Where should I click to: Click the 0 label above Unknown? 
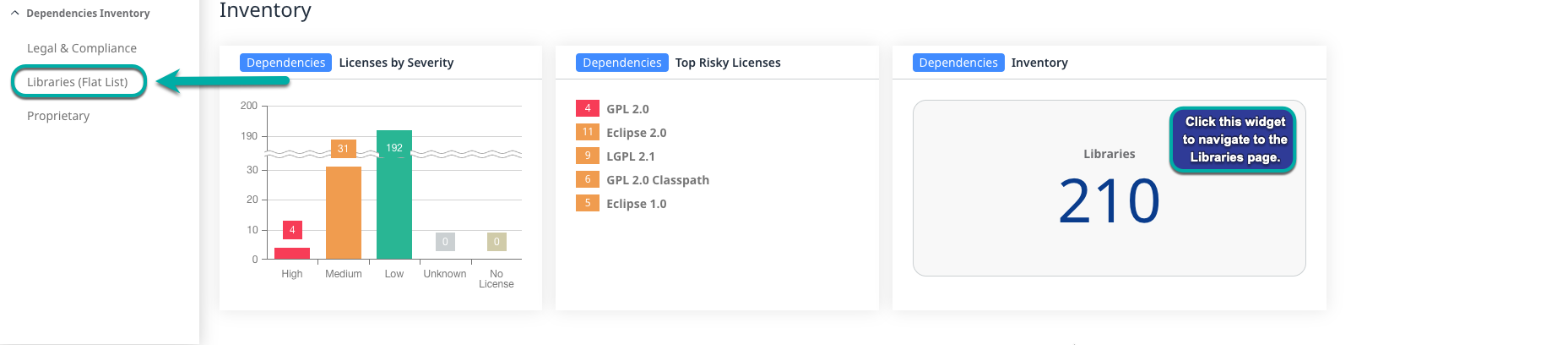tap(445, 242)
